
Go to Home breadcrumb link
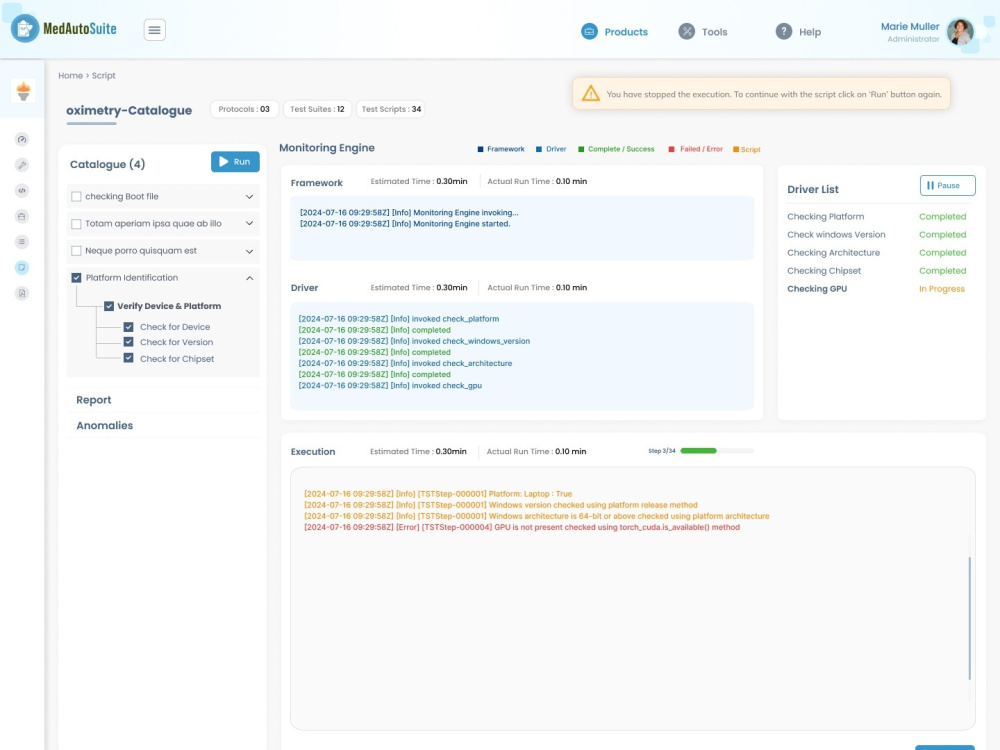(x=70, y=75)
